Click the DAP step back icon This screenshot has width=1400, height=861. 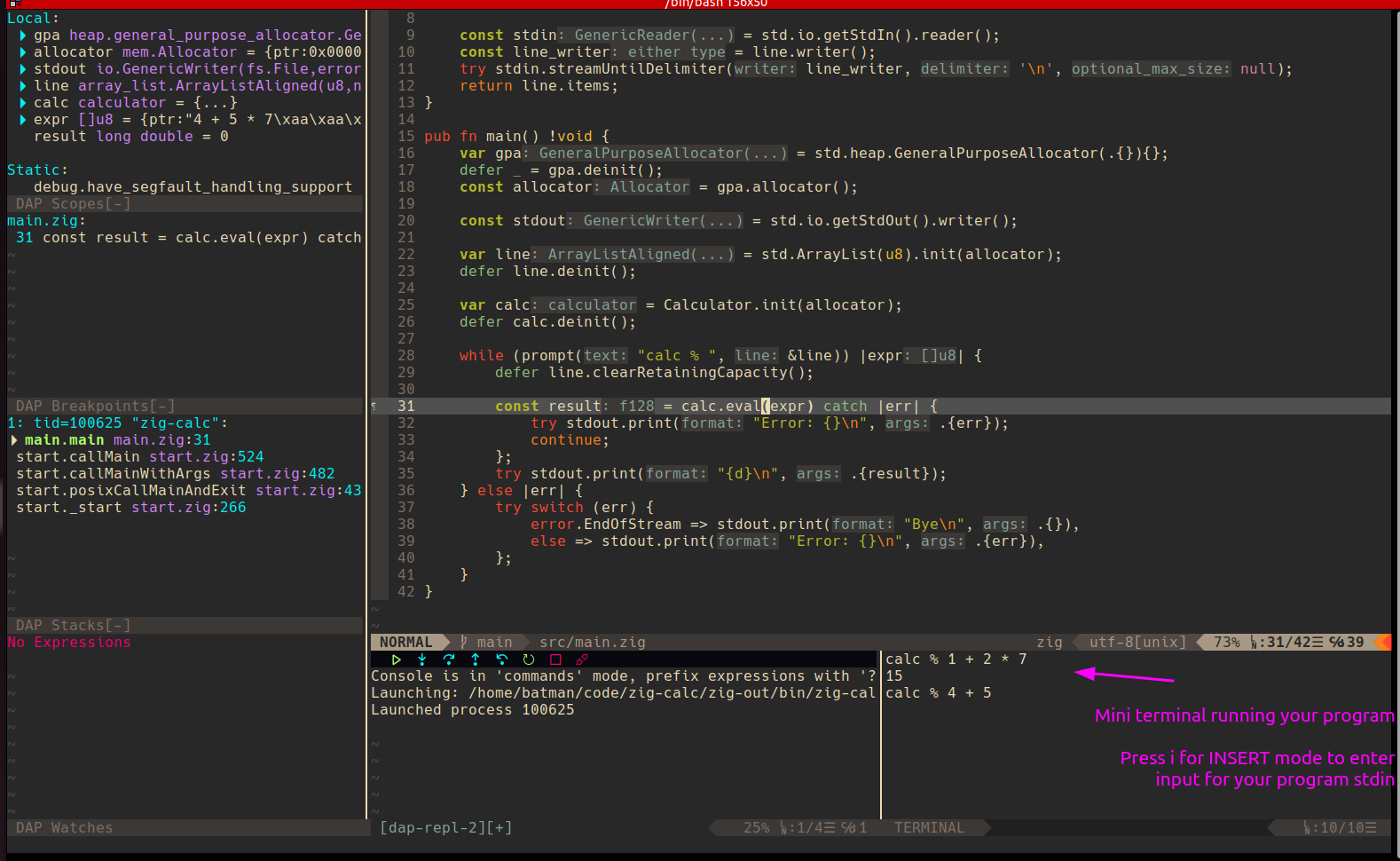(502, 660)
